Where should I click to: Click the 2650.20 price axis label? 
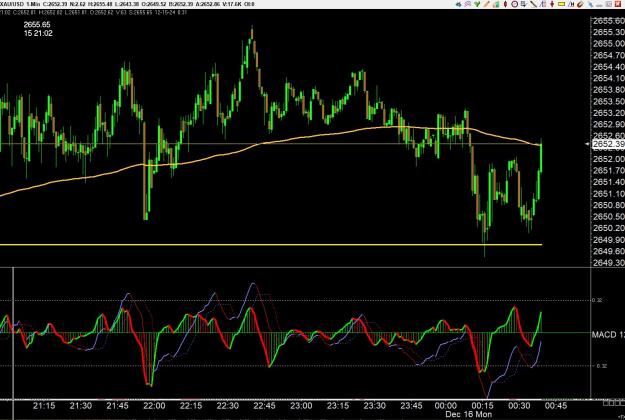[x=609, y=228]
